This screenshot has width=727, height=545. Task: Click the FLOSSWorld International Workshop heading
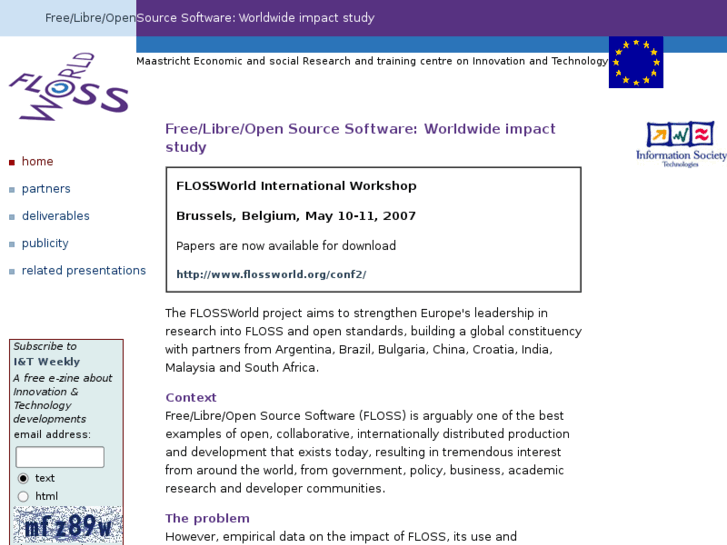click(x=296, y=186)
